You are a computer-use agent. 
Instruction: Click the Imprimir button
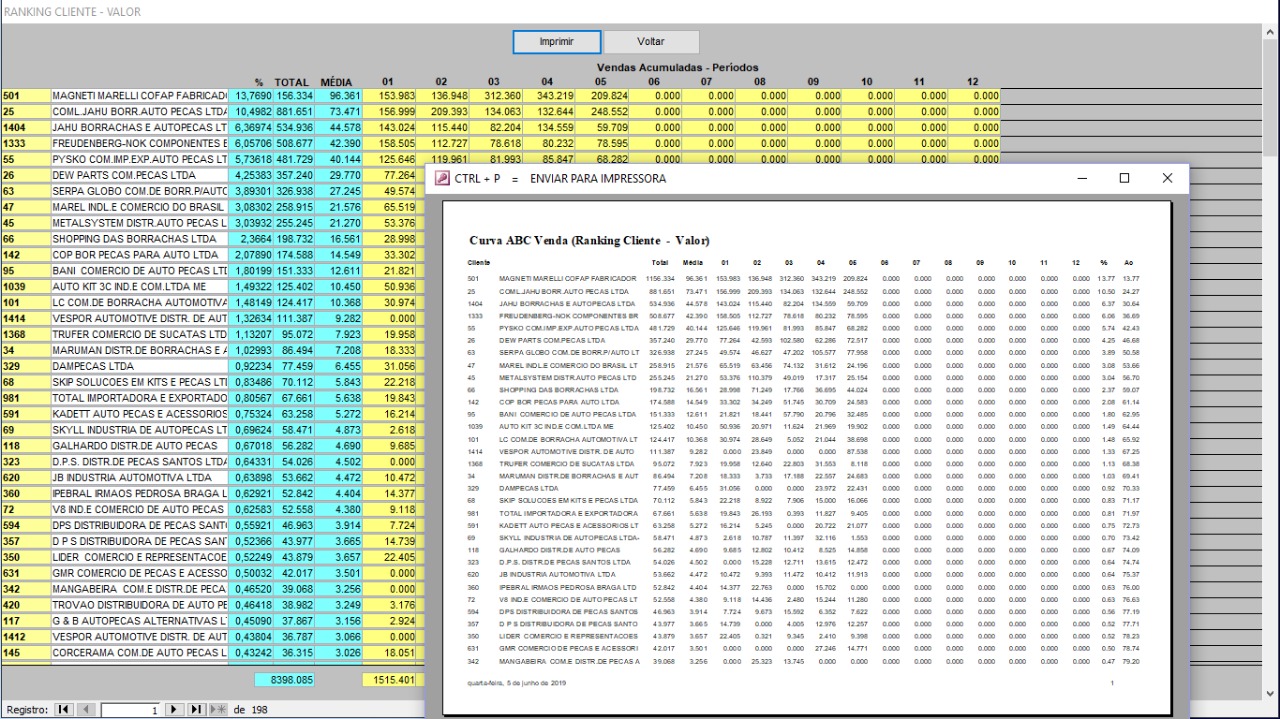point(556,42)
